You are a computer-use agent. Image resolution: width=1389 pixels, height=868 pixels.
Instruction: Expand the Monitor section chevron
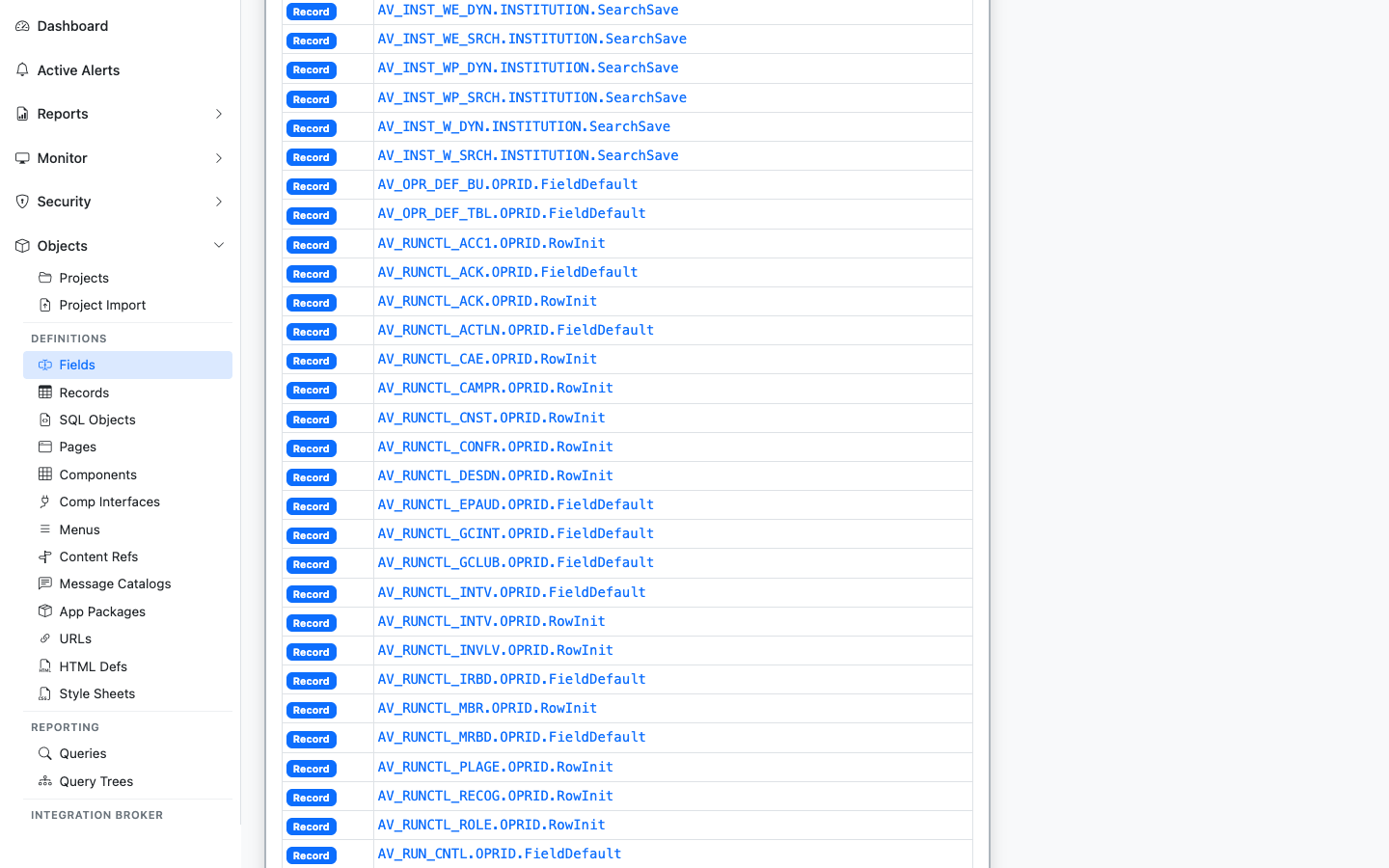coord(219,158)
